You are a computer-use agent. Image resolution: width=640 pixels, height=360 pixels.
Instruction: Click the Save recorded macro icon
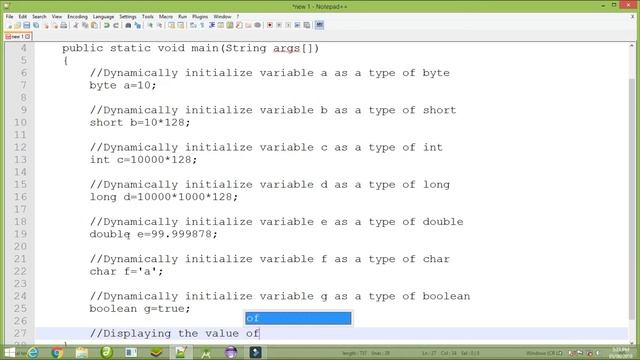click(307, 25)
